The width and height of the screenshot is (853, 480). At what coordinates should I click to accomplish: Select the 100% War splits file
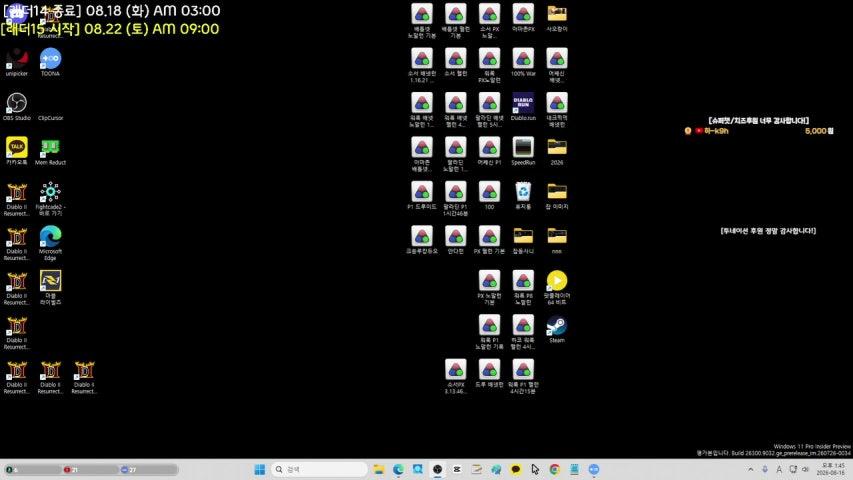[x=523, y=62]
